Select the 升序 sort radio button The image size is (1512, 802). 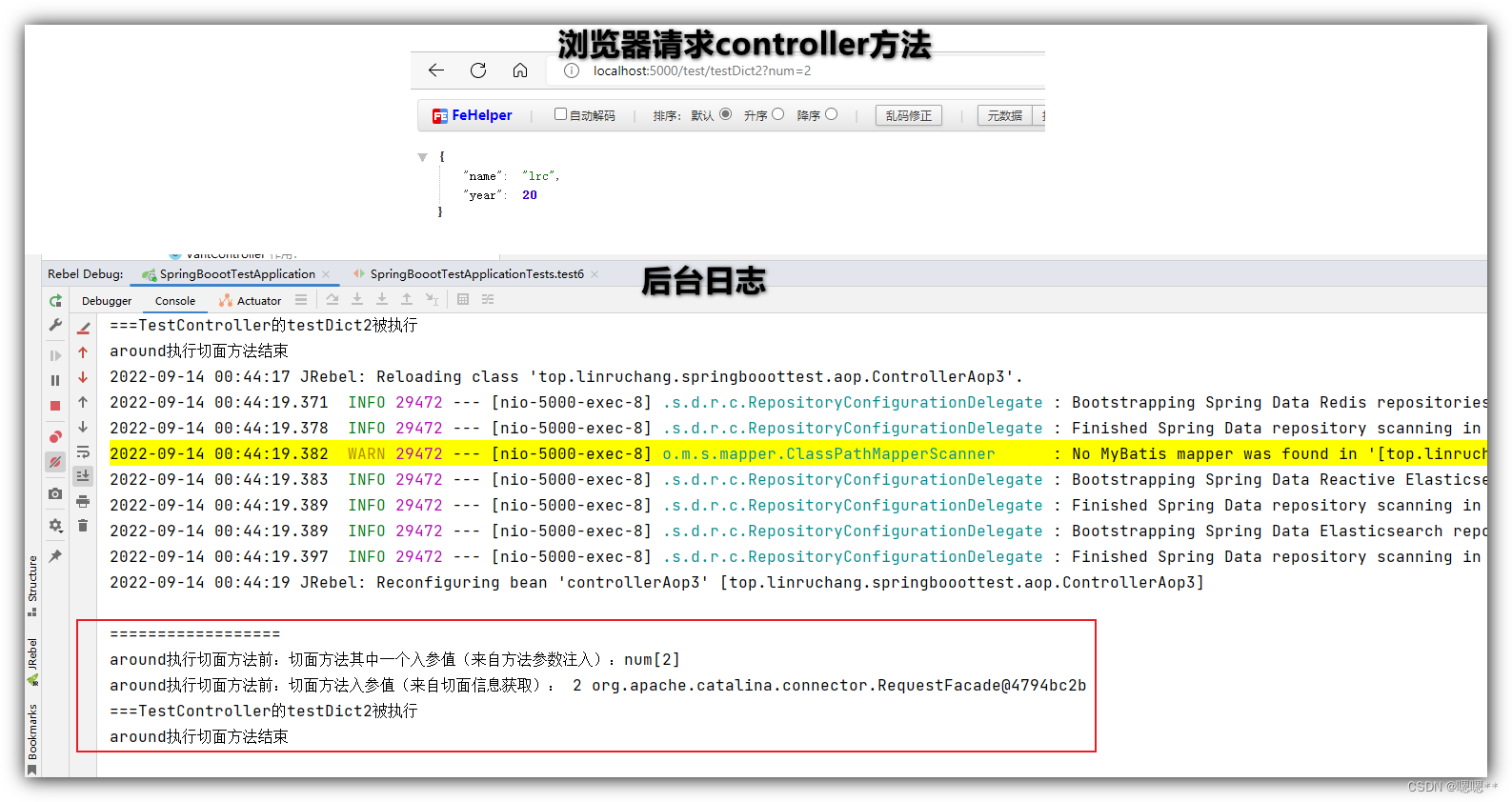(778, 114)
